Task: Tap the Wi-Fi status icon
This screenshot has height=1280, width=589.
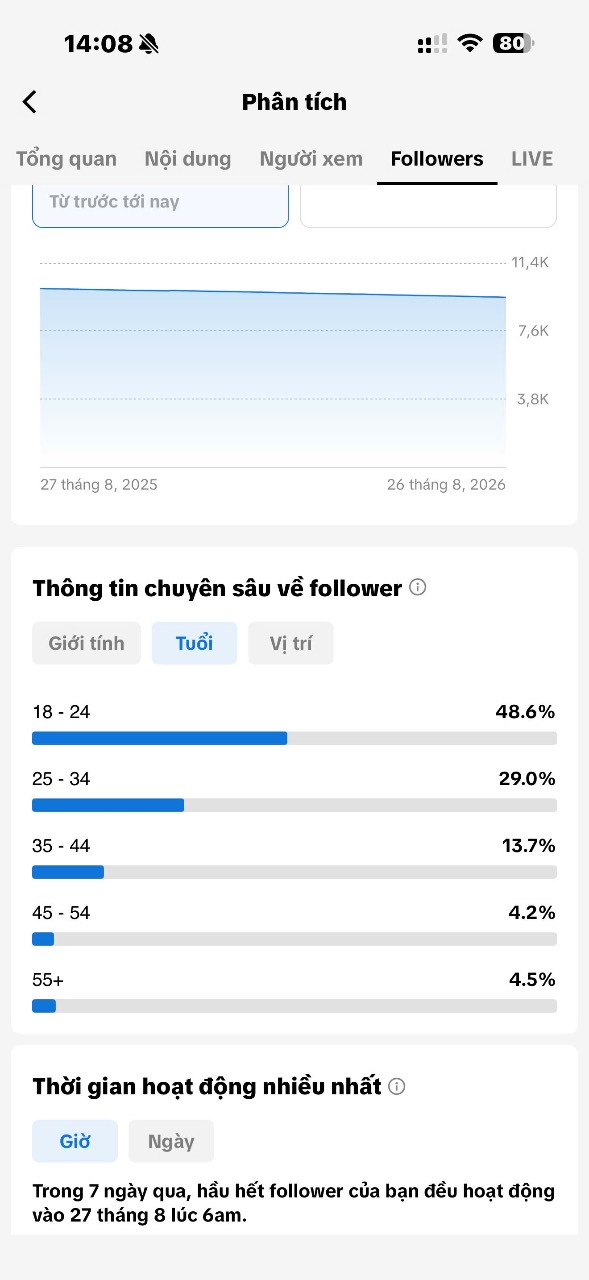Action: [x=470, y=43]
